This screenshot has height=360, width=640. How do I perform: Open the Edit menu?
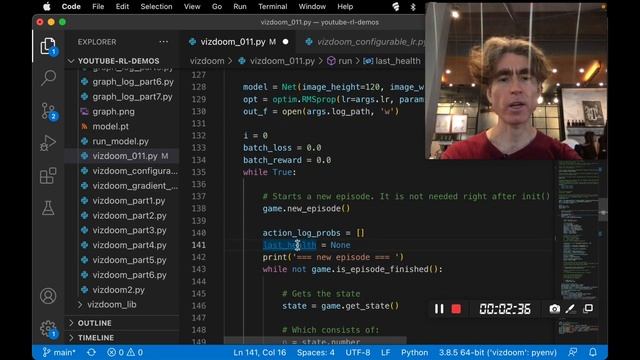coord(122,7)
